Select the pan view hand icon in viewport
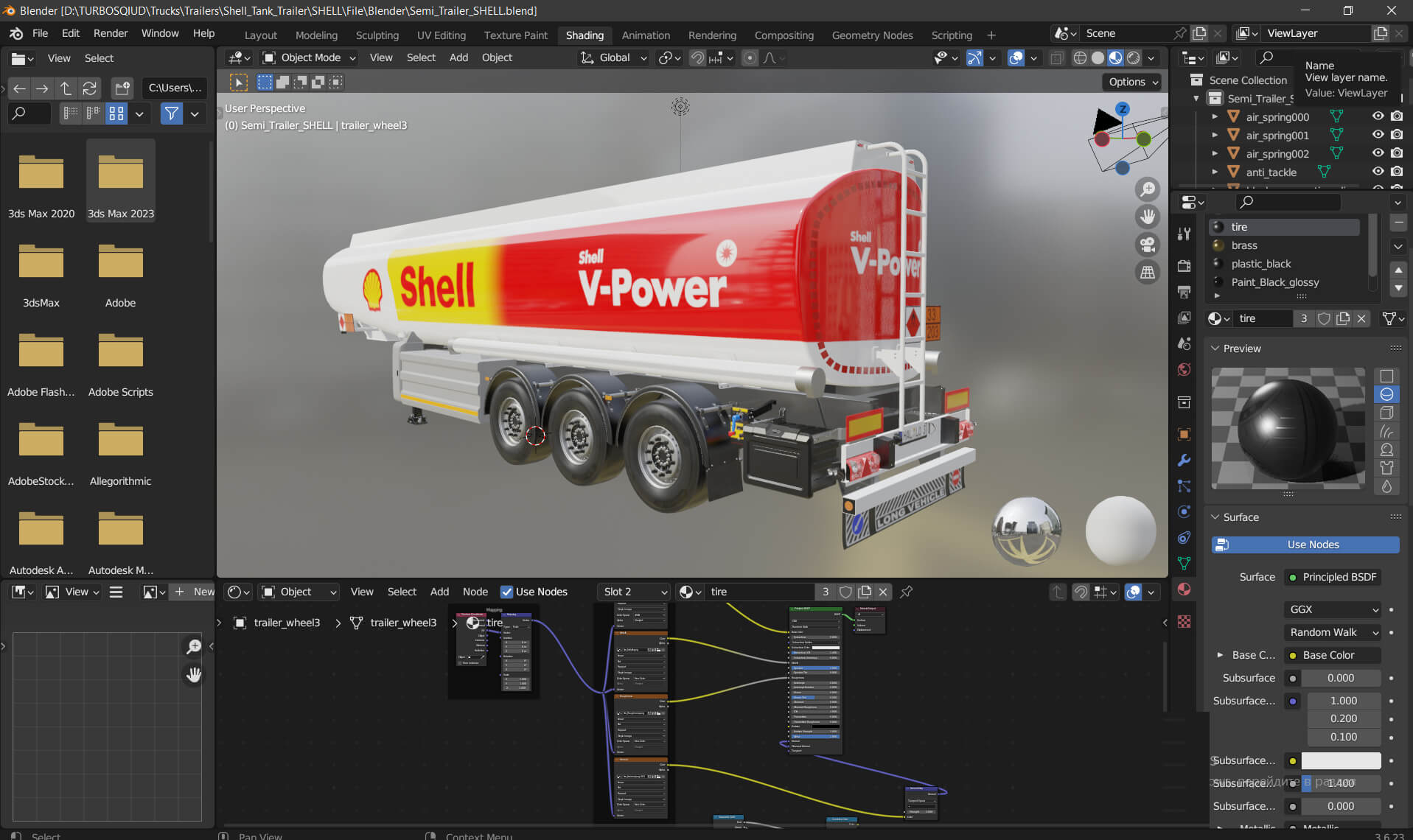The height and width of the screenshot is (840, 1413). tap(1148, 217)
